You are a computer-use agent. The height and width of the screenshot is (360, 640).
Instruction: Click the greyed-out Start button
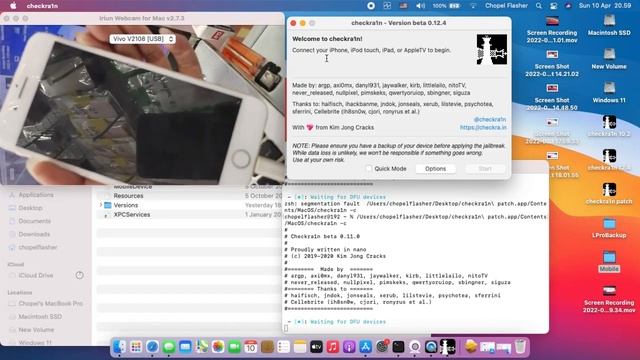click(x=485, y=169)
